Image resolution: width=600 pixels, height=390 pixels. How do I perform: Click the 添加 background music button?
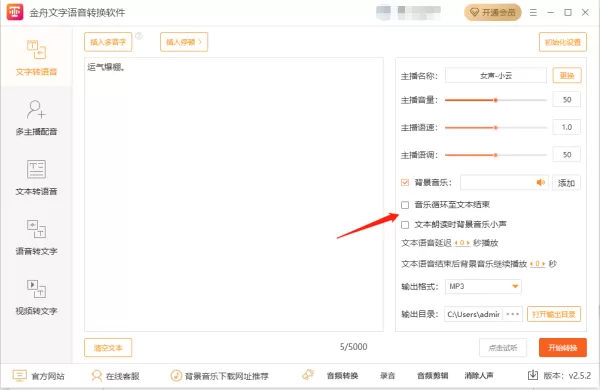point(566,183)
